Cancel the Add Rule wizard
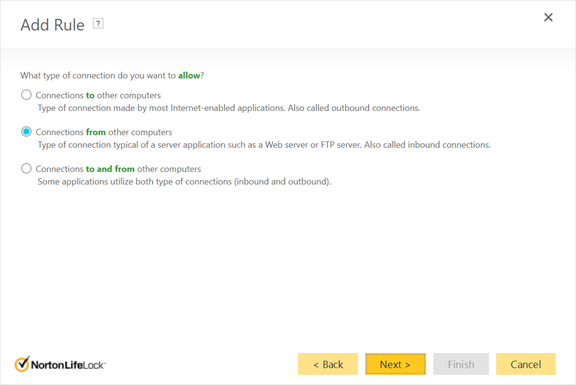 [526, 364]
